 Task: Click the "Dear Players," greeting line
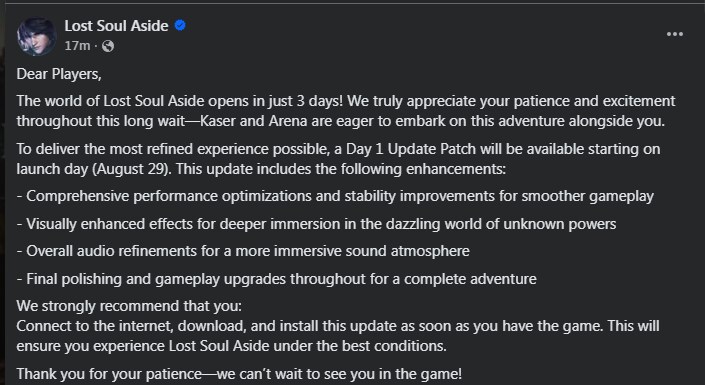[59, 74]
